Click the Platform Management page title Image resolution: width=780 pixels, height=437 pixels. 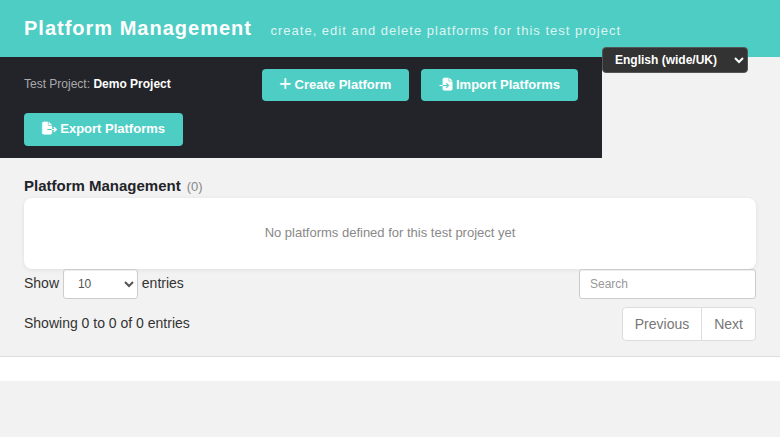point(138,28)
